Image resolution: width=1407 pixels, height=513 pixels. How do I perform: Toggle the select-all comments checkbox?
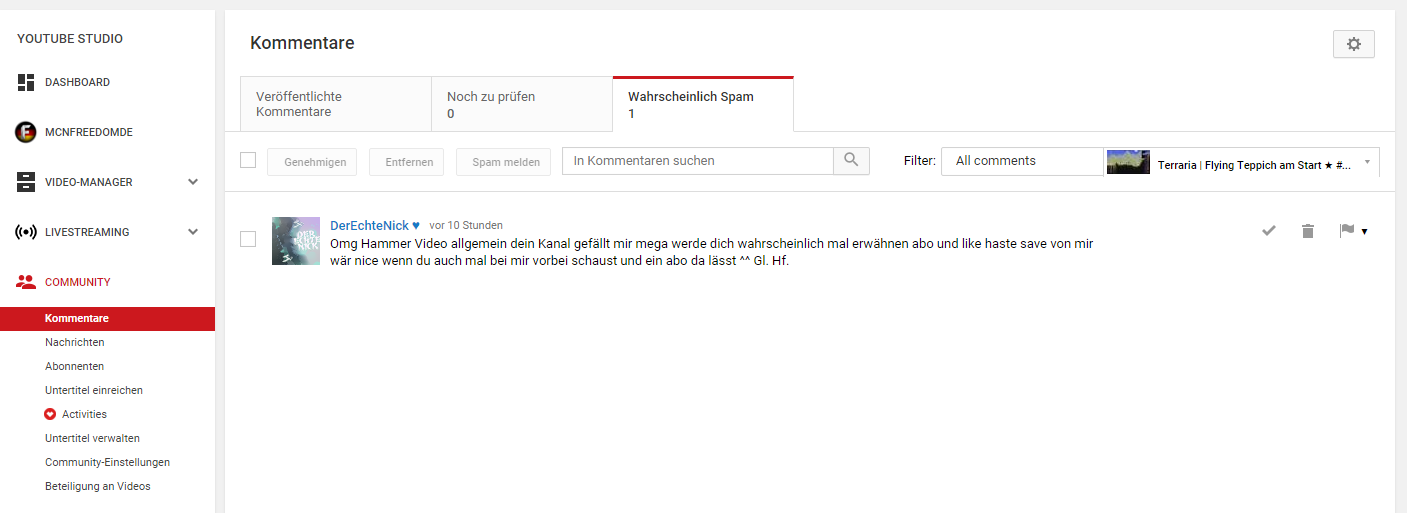click(248, 160)
